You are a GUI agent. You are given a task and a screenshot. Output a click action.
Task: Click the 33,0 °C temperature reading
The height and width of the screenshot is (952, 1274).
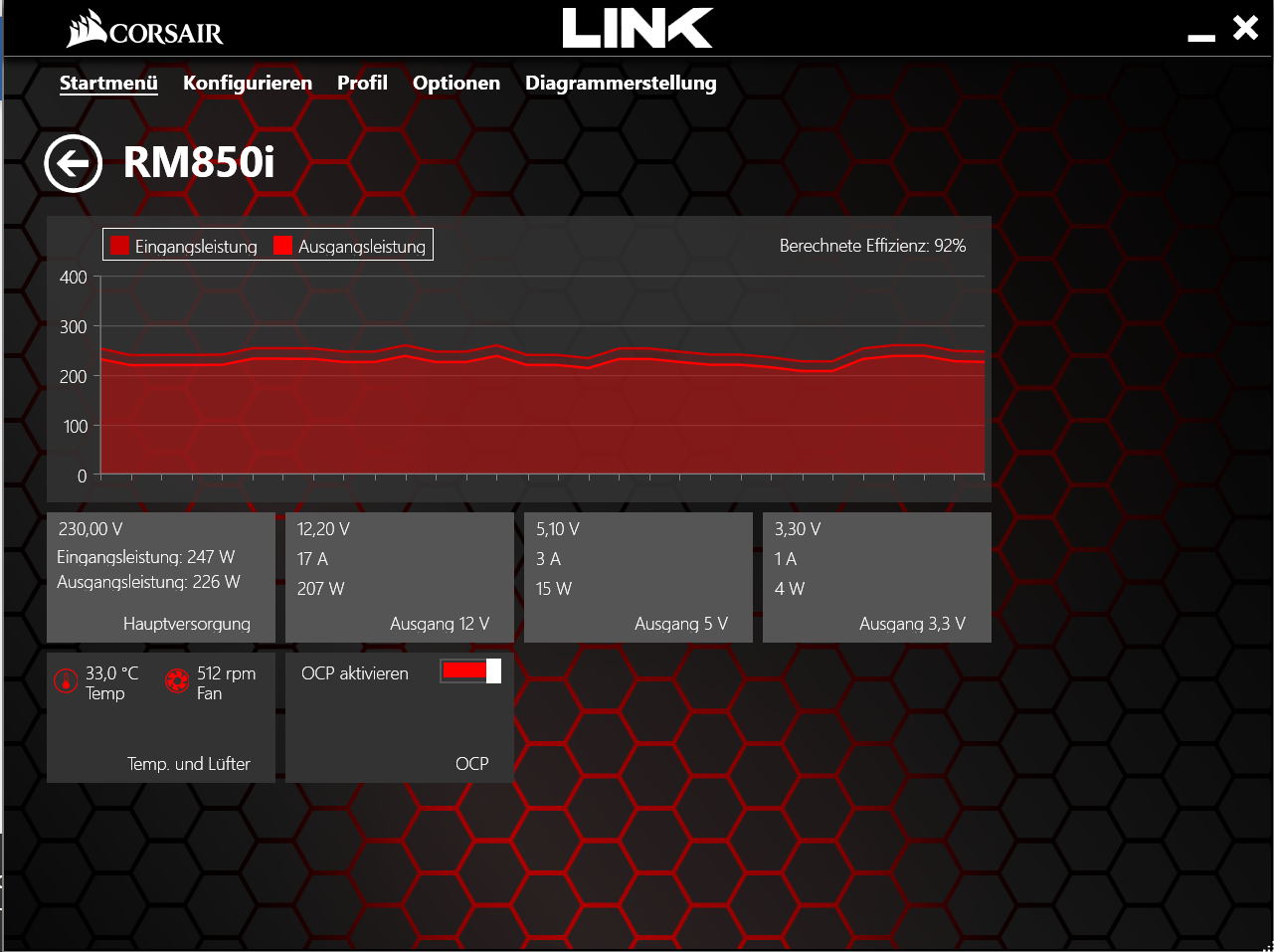tap(112, 673)
